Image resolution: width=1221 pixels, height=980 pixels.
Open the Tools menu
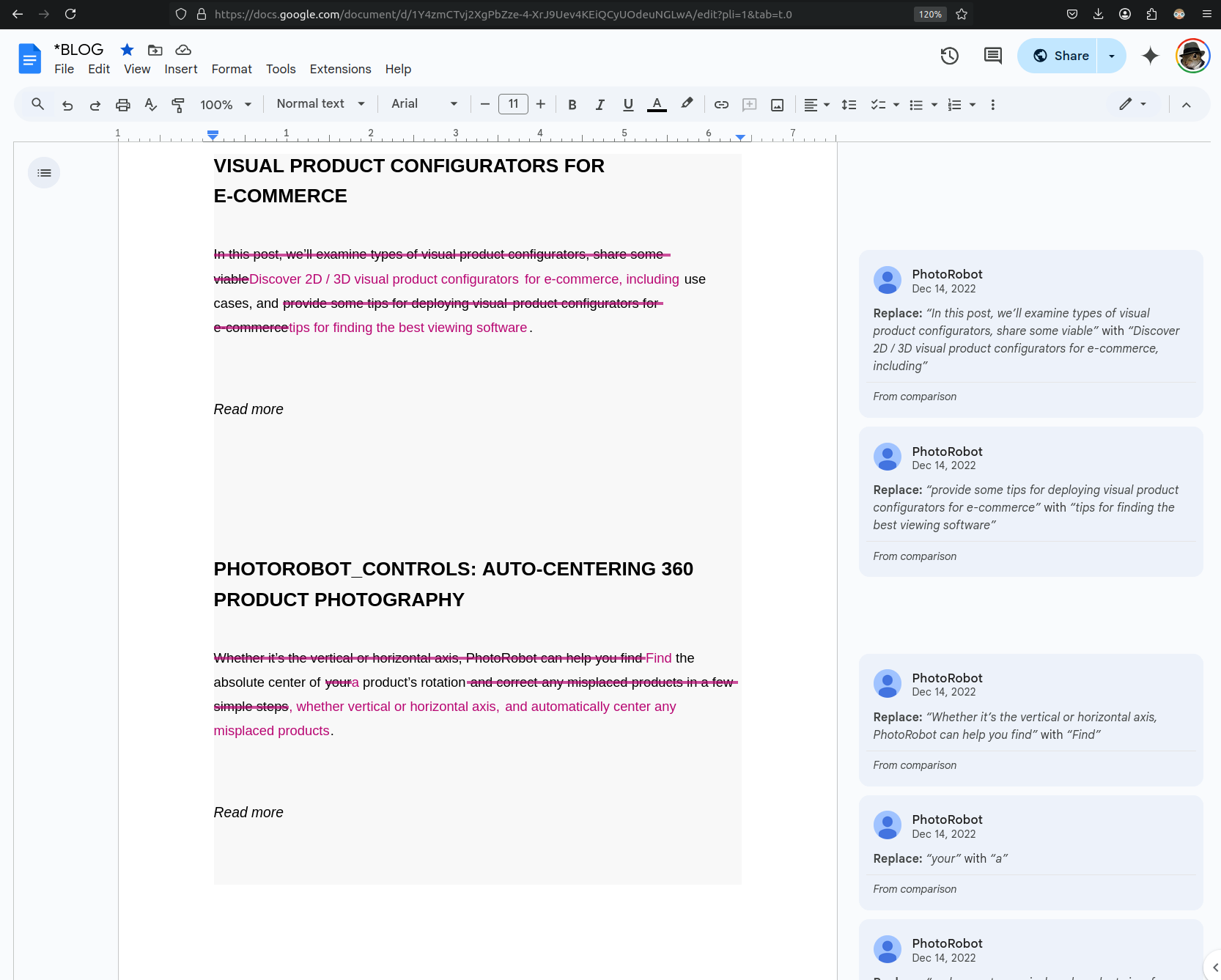281,69
